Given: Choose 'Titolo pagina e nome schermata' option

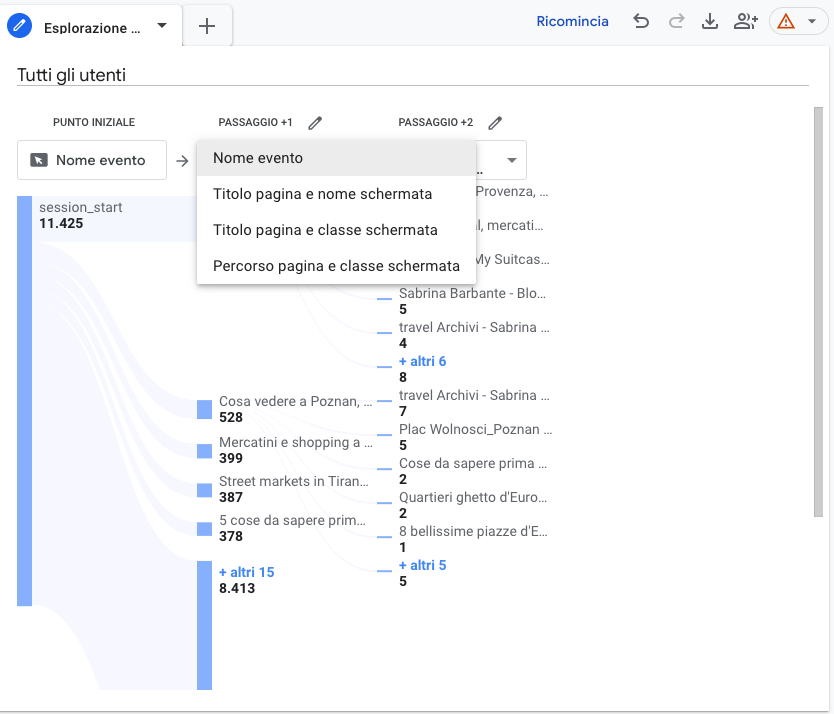Looking at the screenshot, I should point(322,194).
